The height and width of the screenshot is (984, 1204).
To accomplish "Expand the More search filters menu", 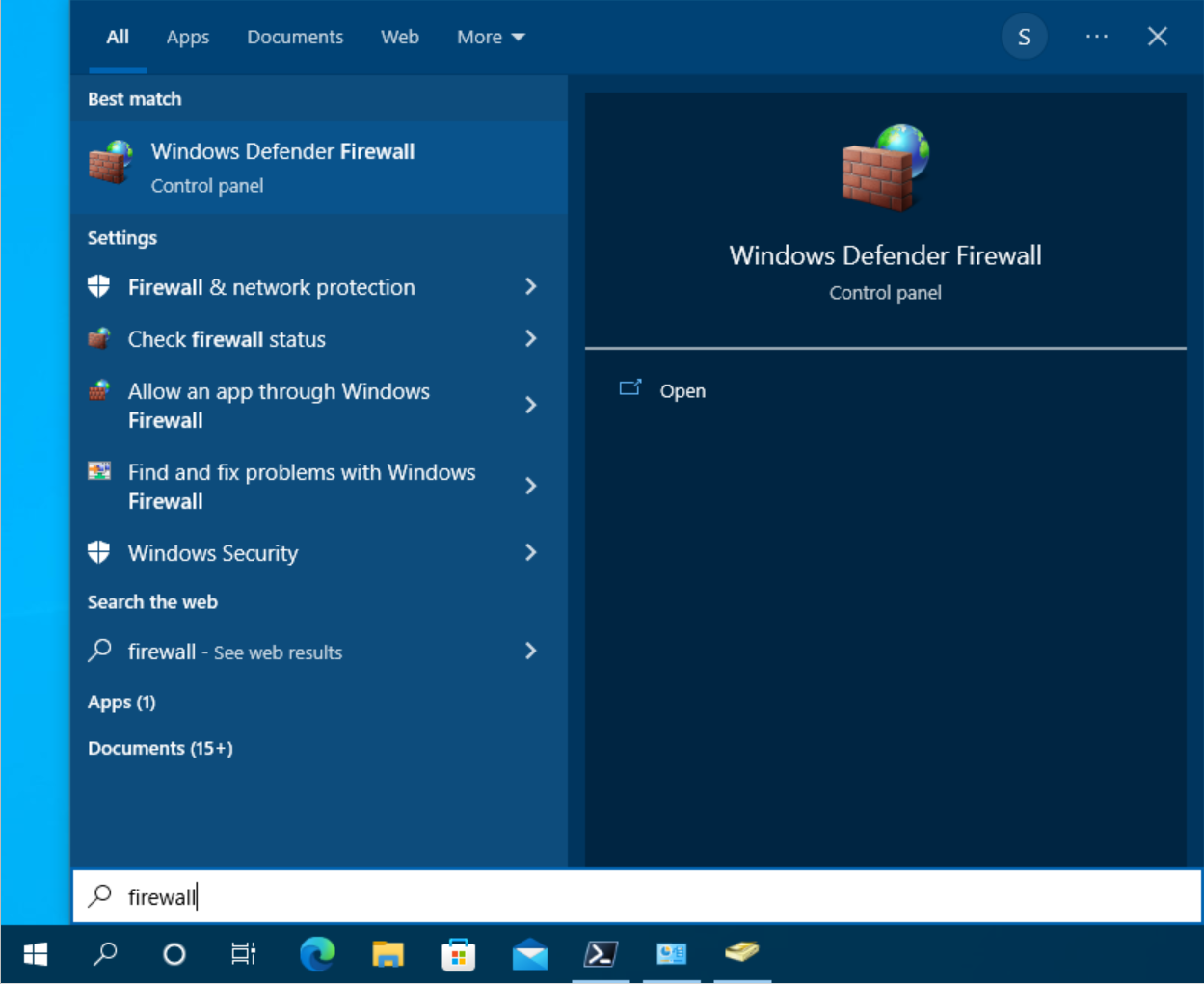I will click(490, 37).
